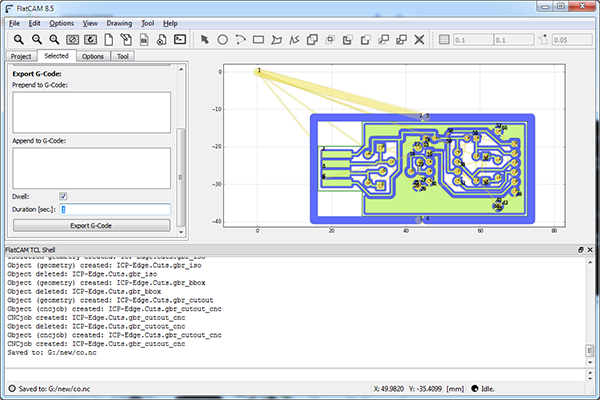The height and width of the screenshot is (400, 600).
Task: Click 'Saved to: G:/new/co.nc' shell line
Action: pos(52,353)
